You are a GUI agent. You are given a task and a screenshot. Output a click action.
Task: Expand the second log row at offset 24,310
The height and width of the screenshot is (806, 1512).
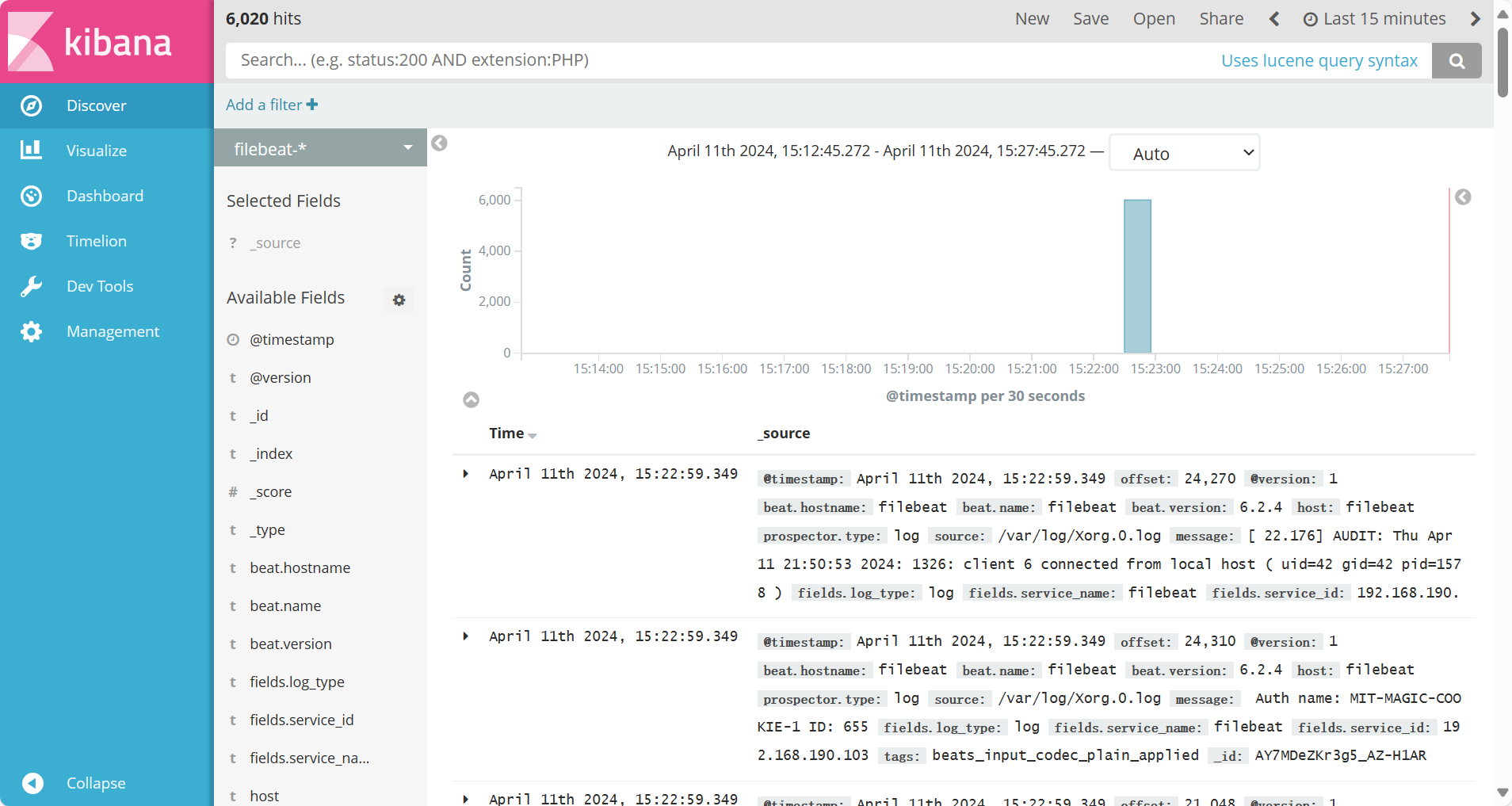[x=466, y=636]
